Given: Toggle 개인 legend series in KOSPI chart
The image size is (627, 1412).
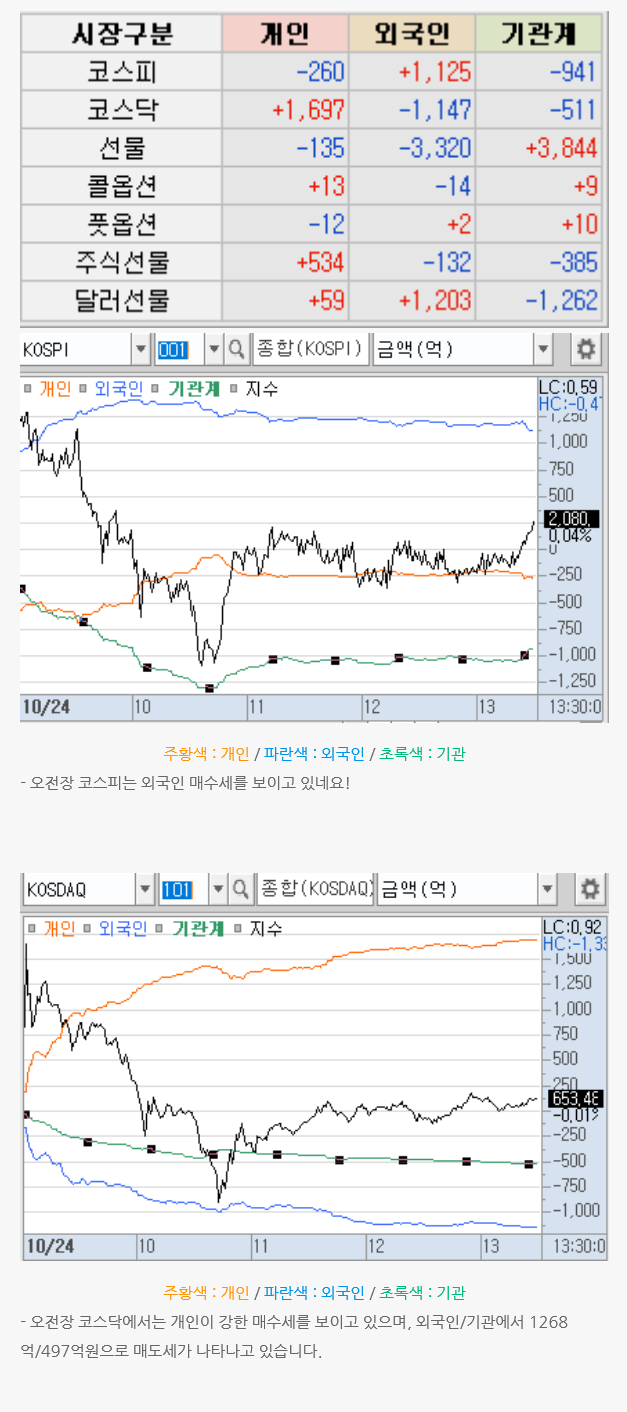Looking at the screenshot, I should pyautogui.click(x=54, y=389).
